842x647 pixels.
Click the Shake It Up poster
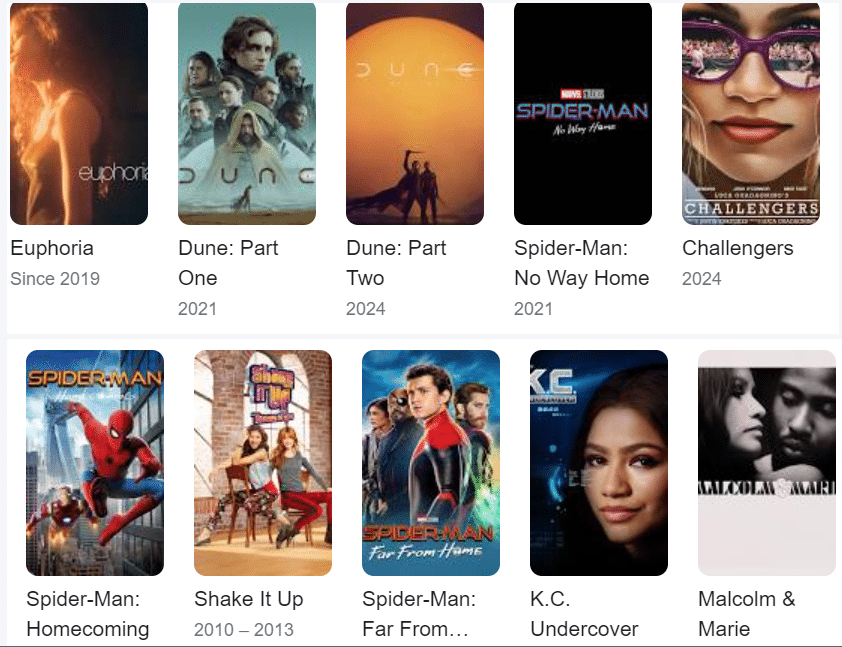tap(263, 463)
